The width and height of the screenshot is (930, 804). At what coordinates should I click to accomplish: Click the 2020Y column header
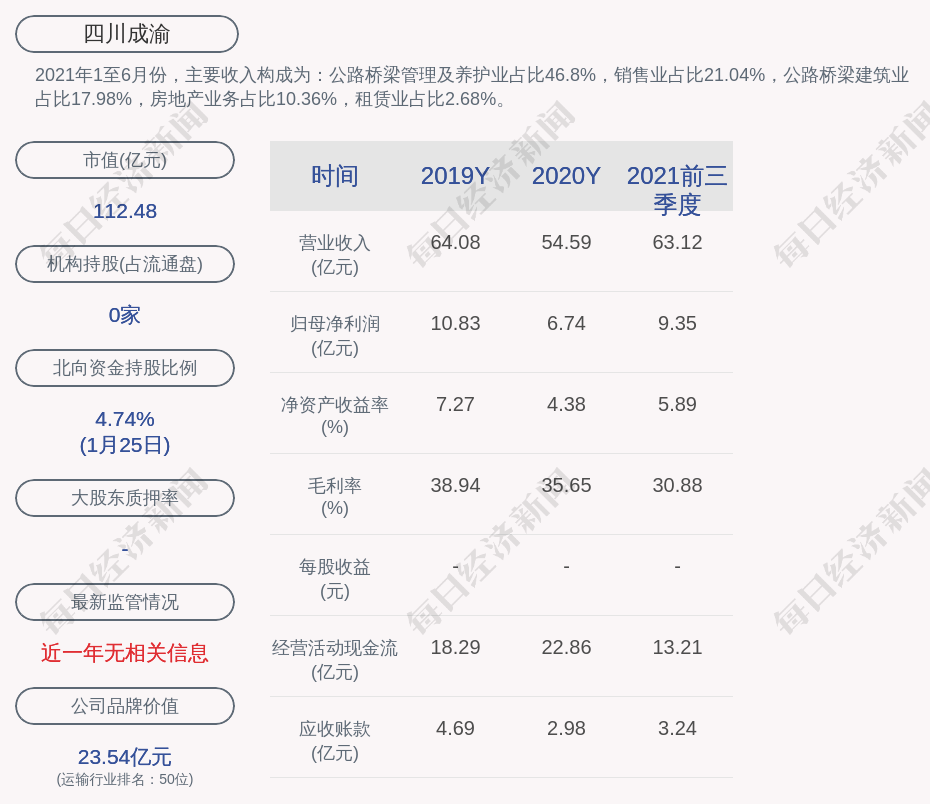(566, 176)
